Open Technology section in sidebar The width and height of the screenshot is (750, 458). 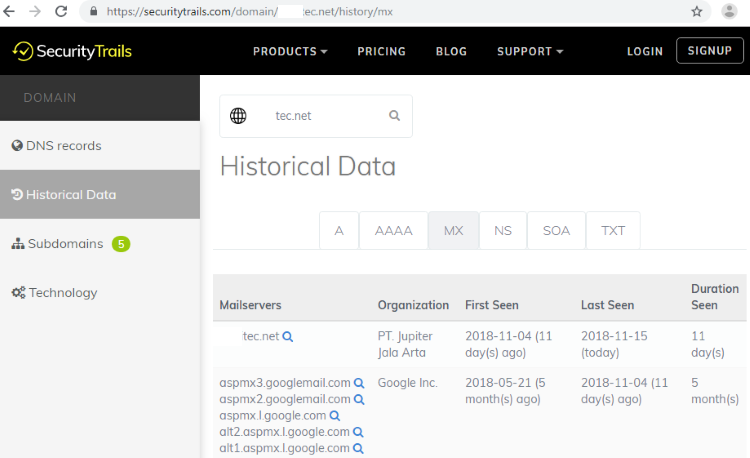pos(100,293)
